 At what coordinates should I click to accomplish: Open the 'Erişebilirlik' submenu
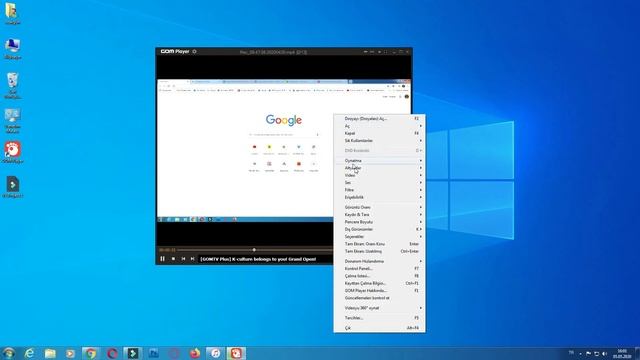pyautogui.click(x=380, y=197)
